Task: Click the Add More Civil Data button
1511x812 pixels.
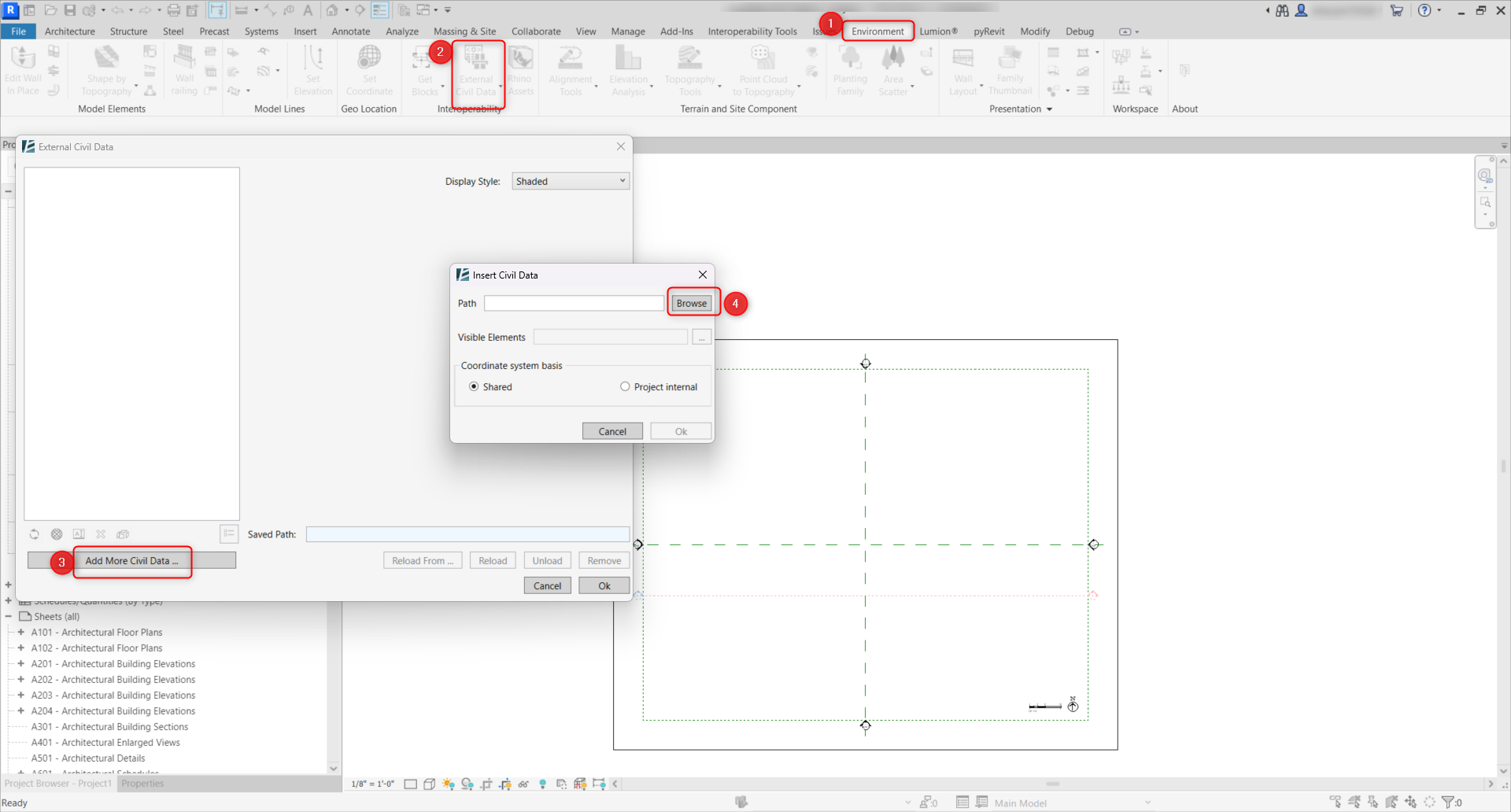Action: coord(131,561)
